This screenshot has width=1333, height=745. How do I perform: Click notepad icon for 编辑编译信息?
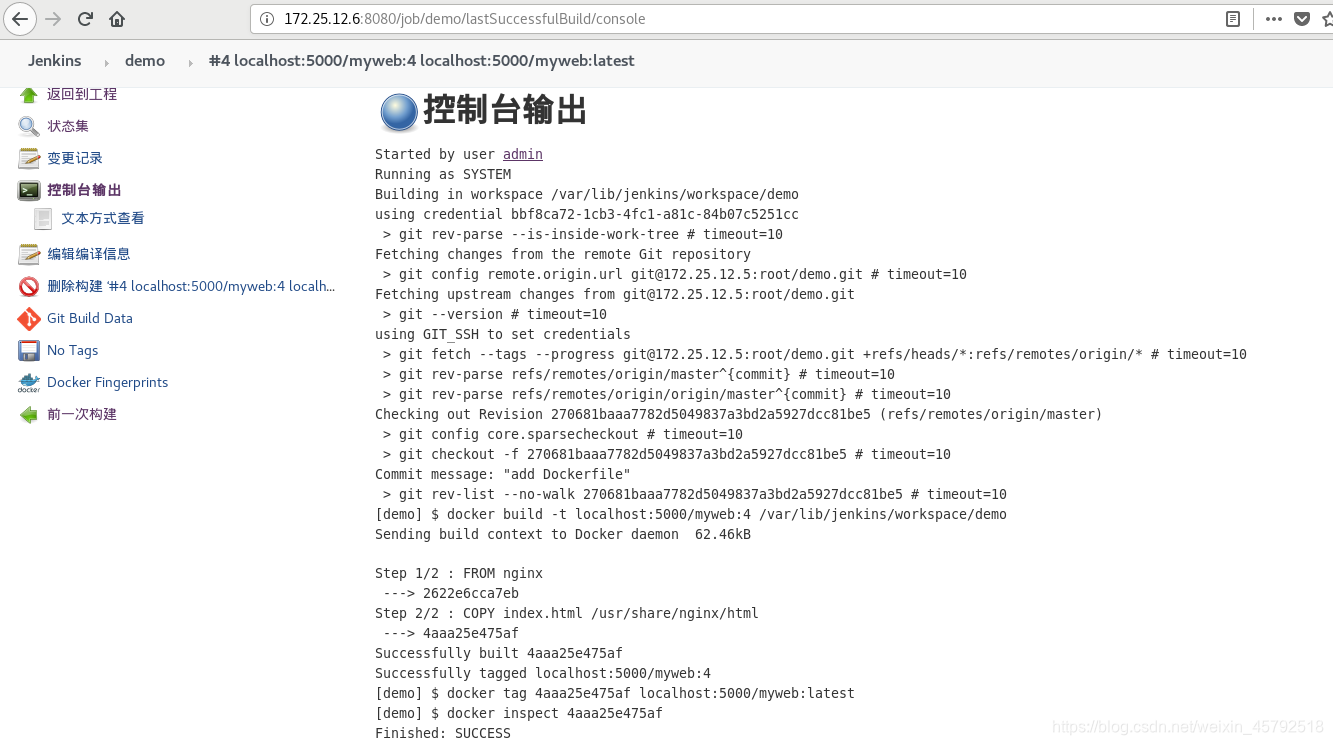(x=29, y=254)
